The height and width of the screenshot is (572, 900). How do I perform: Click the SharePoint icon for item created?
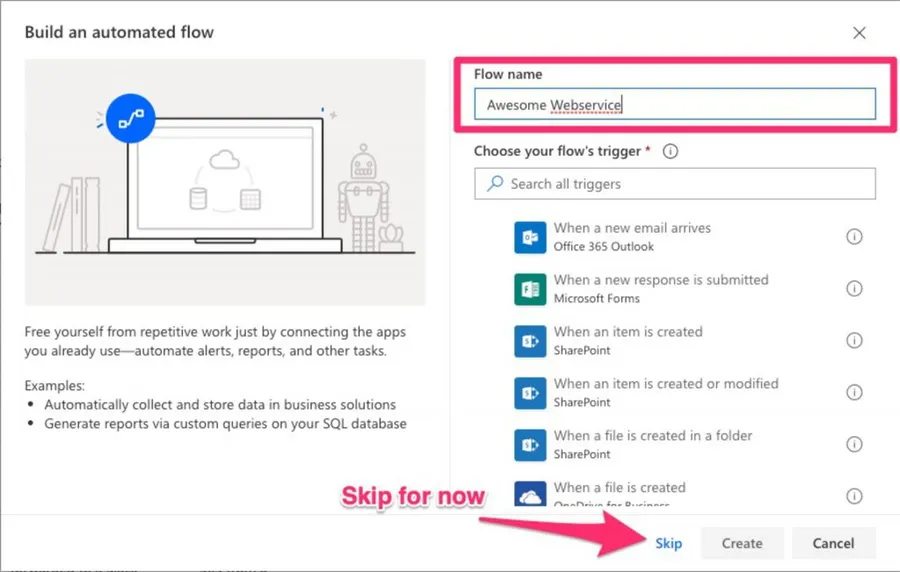528,341
